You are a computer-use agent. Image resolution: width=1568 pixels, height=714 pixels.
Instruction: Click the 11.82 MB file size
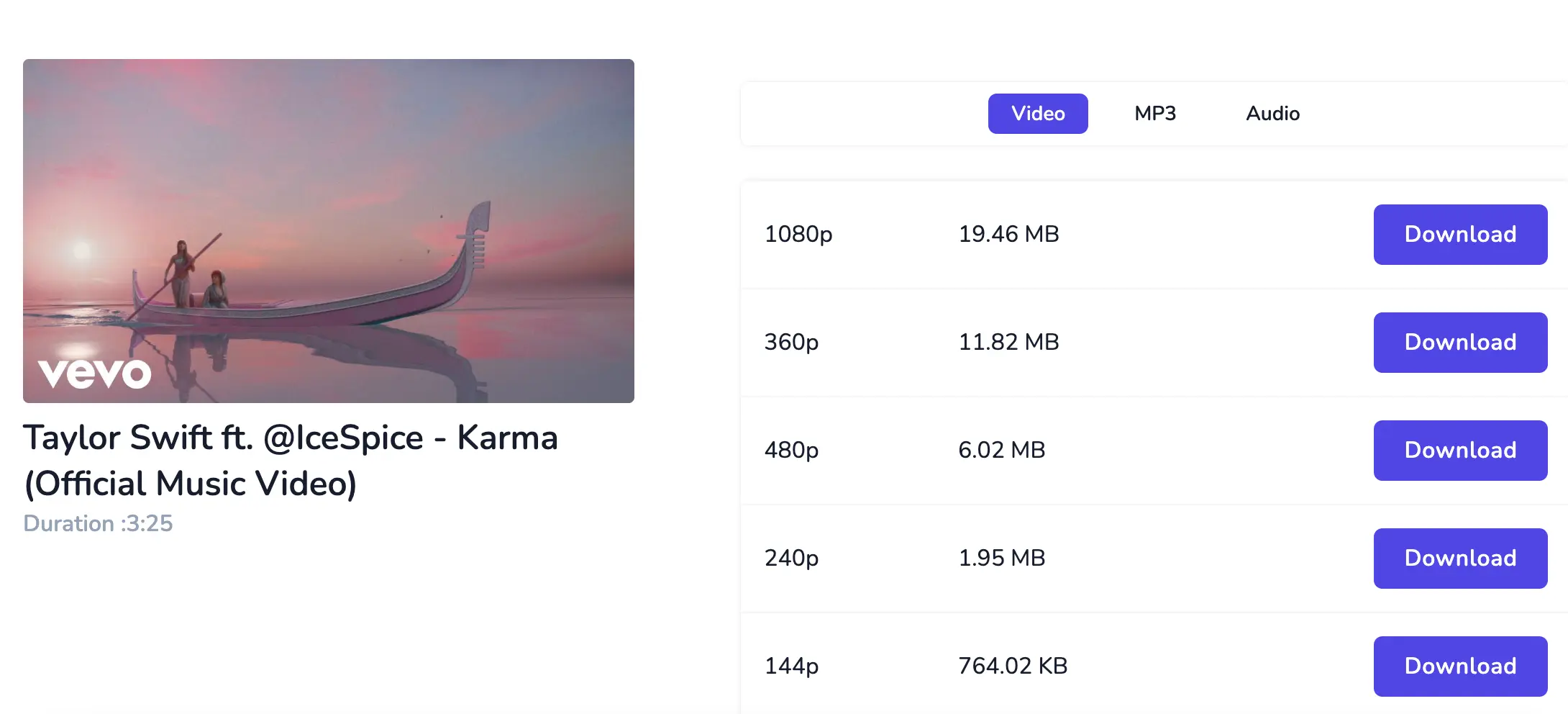pyautogui.click(x=1008, y=343)
